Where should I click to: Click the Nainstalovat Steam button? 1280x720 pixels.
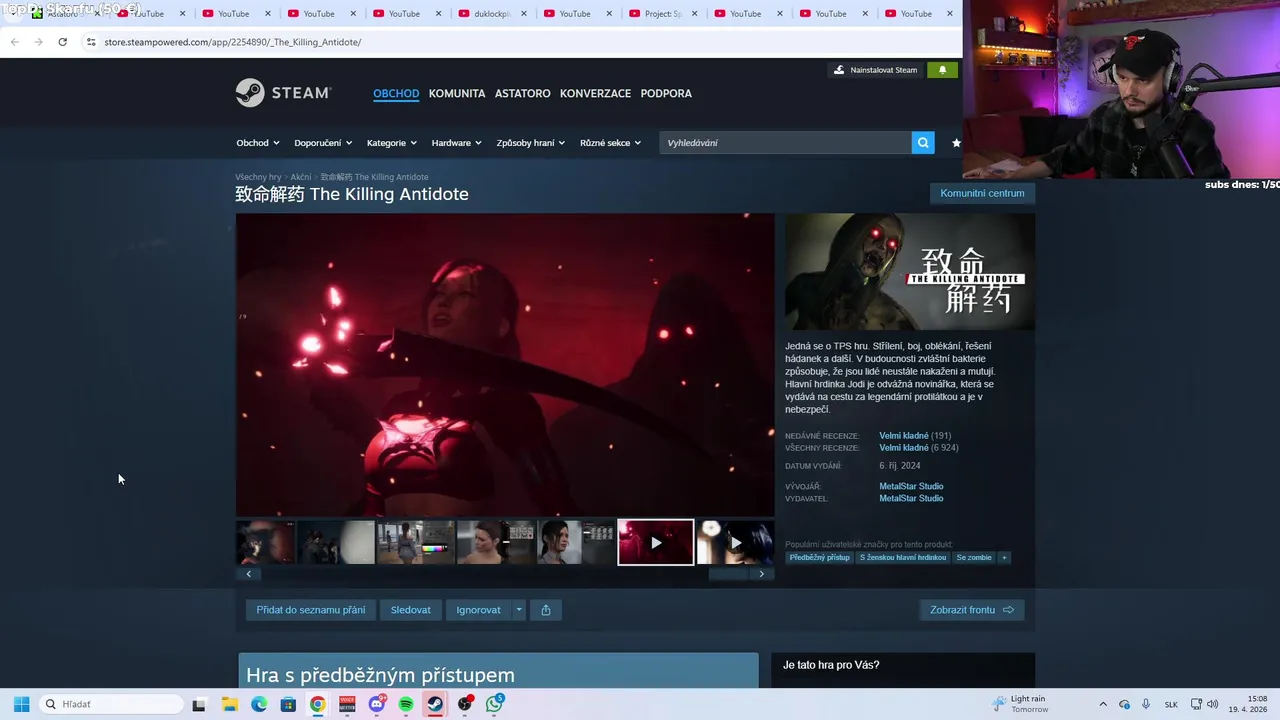click(875, 70)
